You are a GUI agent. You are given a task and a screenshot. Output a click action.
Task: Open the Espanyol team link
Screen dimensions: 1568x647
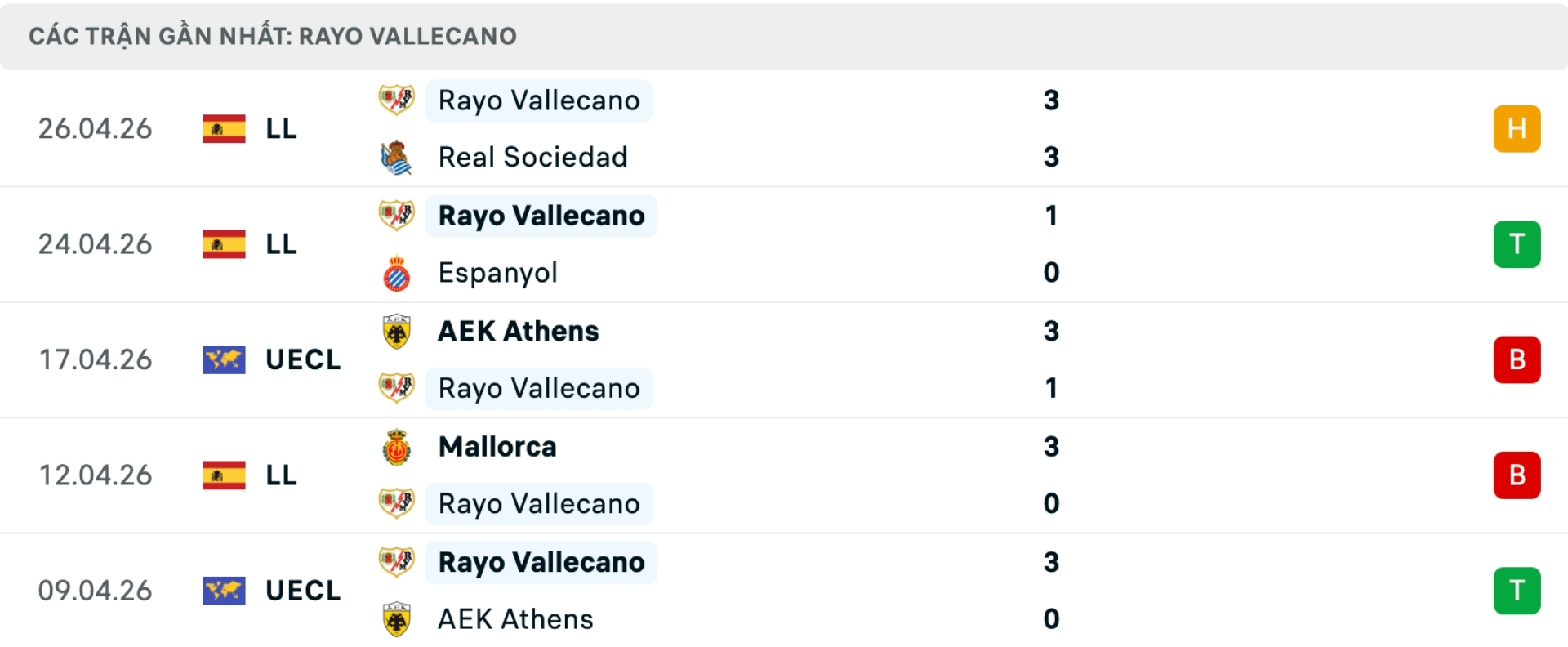[x=497, y=273]
